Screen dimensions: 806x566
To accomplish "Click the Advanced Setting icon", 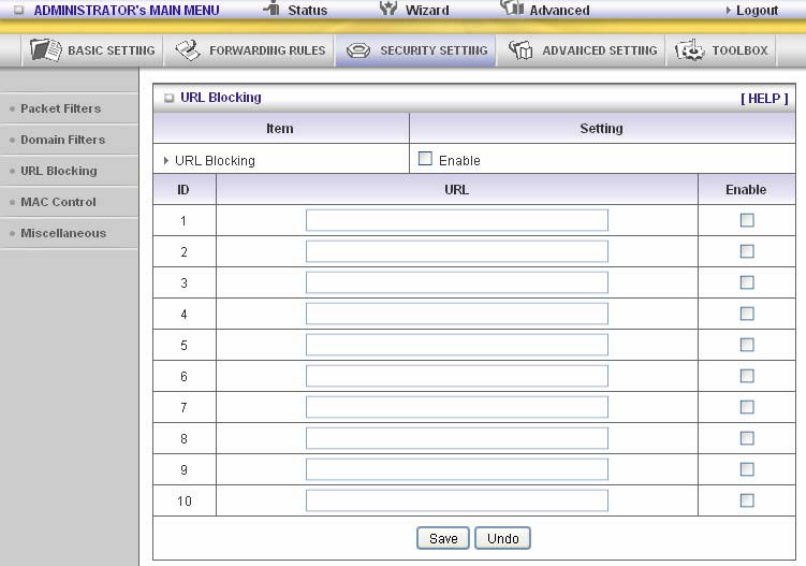I will (x=521, y=50).
